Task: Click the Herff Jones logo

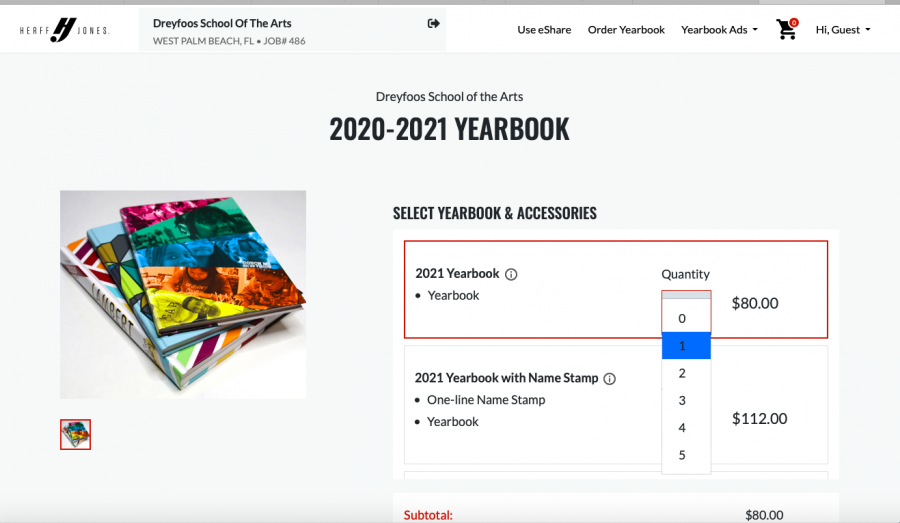Action: [64, 30]
